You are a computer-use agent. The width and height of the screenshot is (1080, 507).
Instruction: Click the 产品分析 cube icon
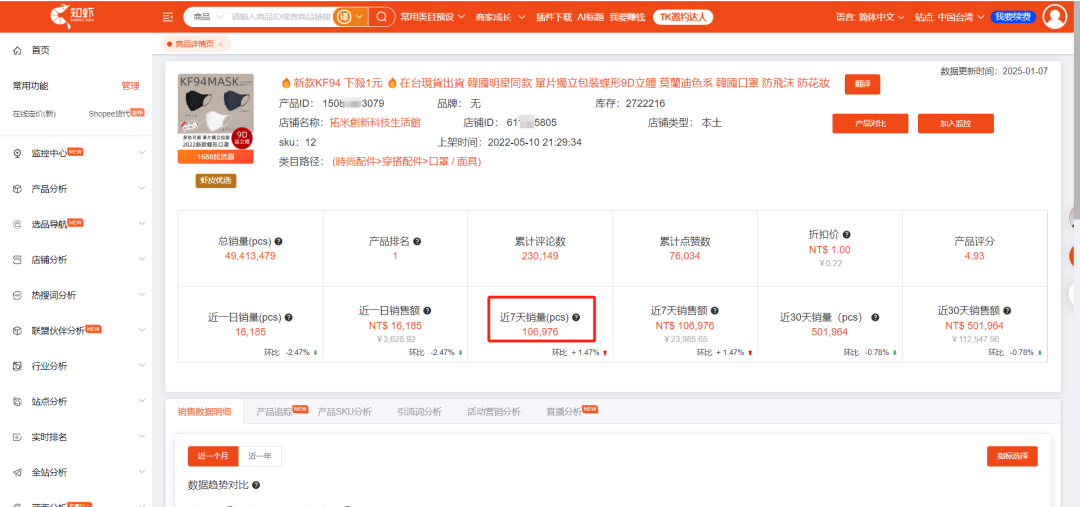coord(17,189)
